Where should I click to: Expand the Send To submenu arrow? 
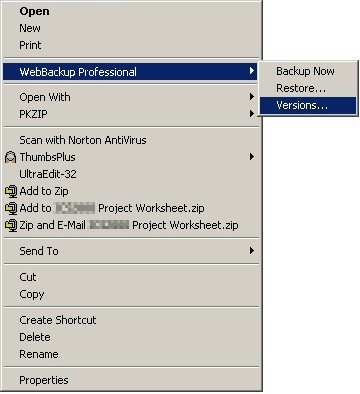pos(252,250)
